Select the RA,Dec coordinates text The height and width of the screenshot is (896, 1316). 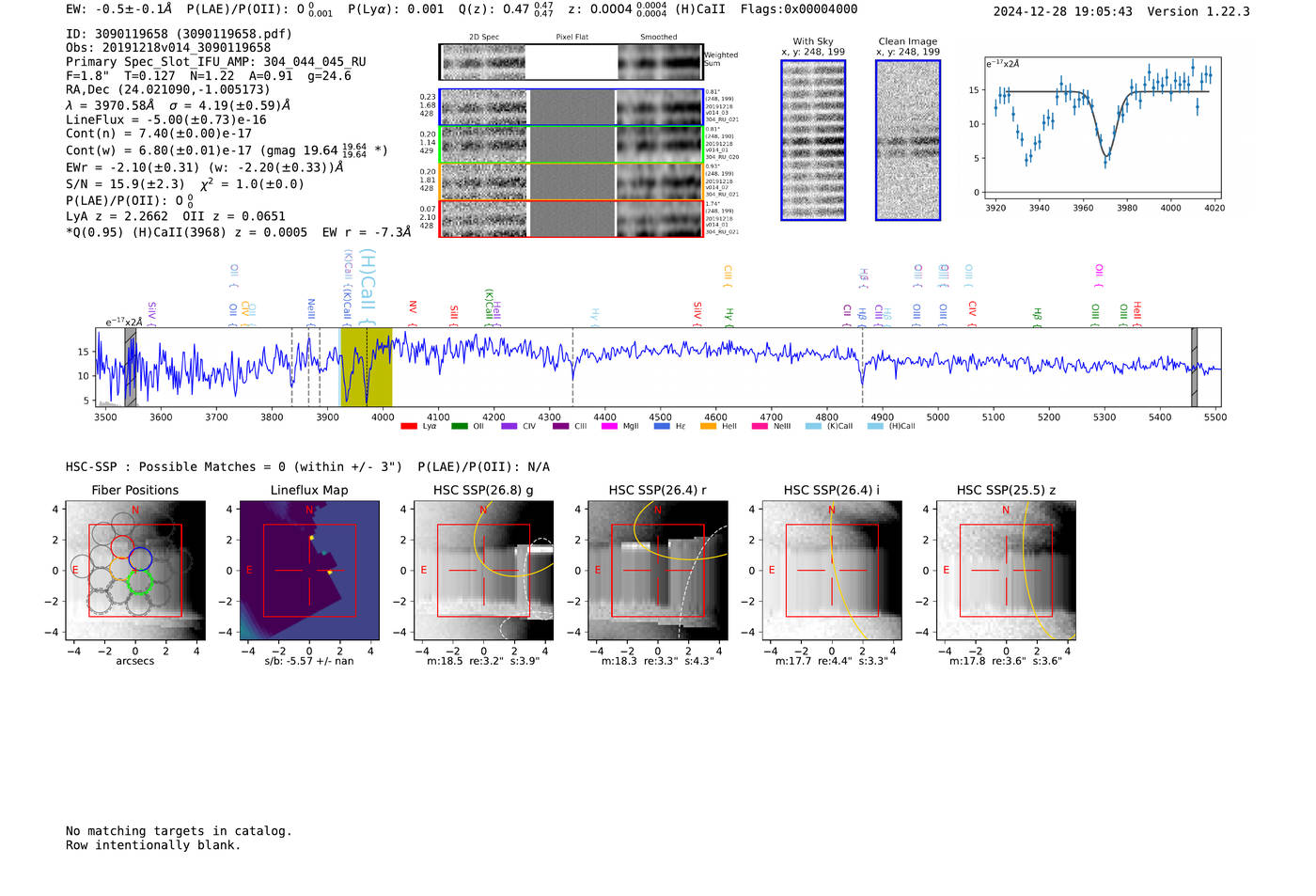168,90
